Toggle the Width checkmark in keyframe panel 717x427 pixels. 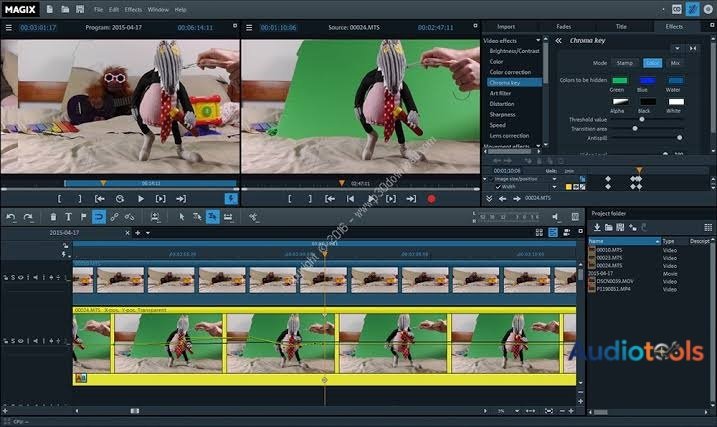(498, 187)
